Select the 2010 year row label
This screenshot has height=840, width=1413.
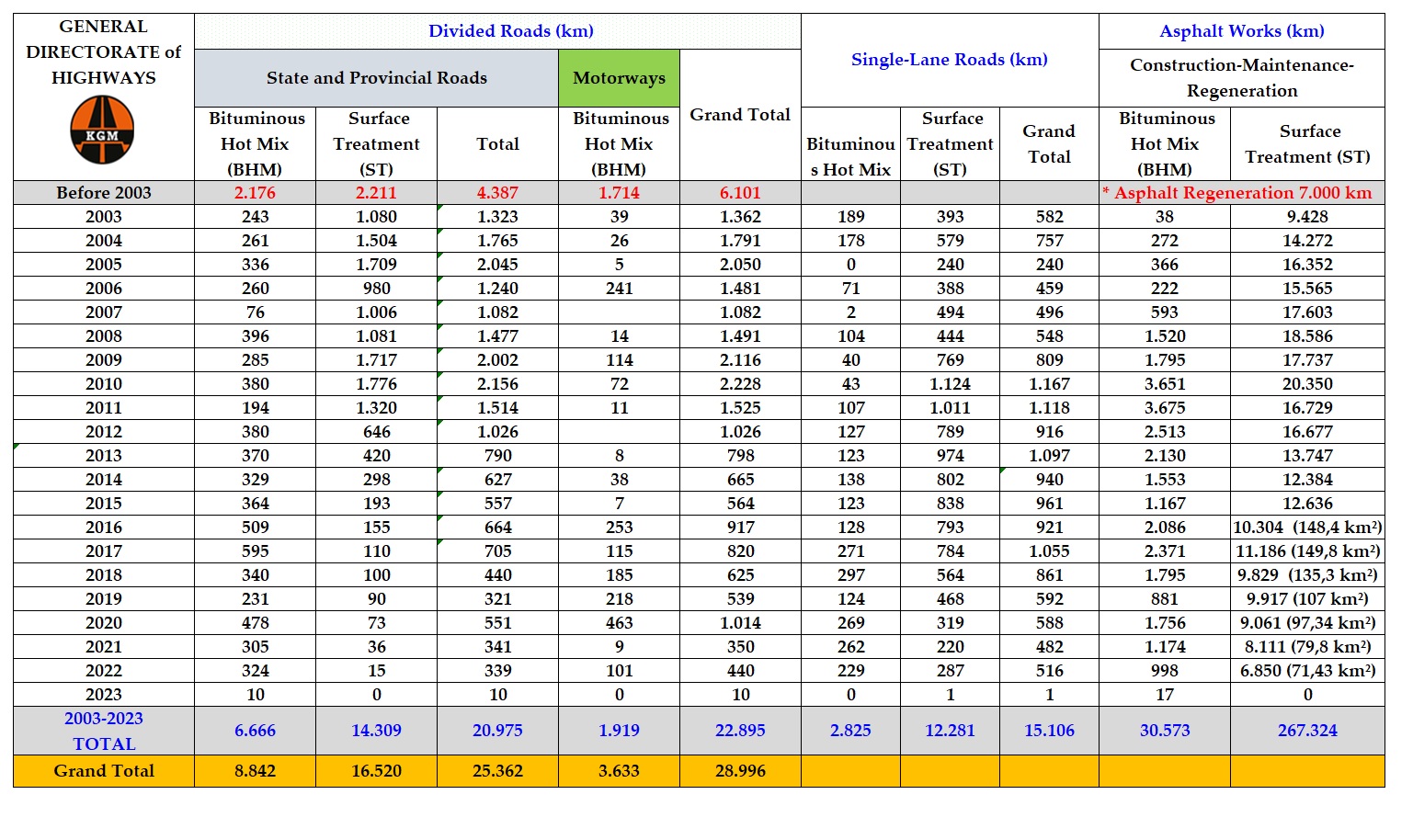pyautogui.click(x=103, y=384)
